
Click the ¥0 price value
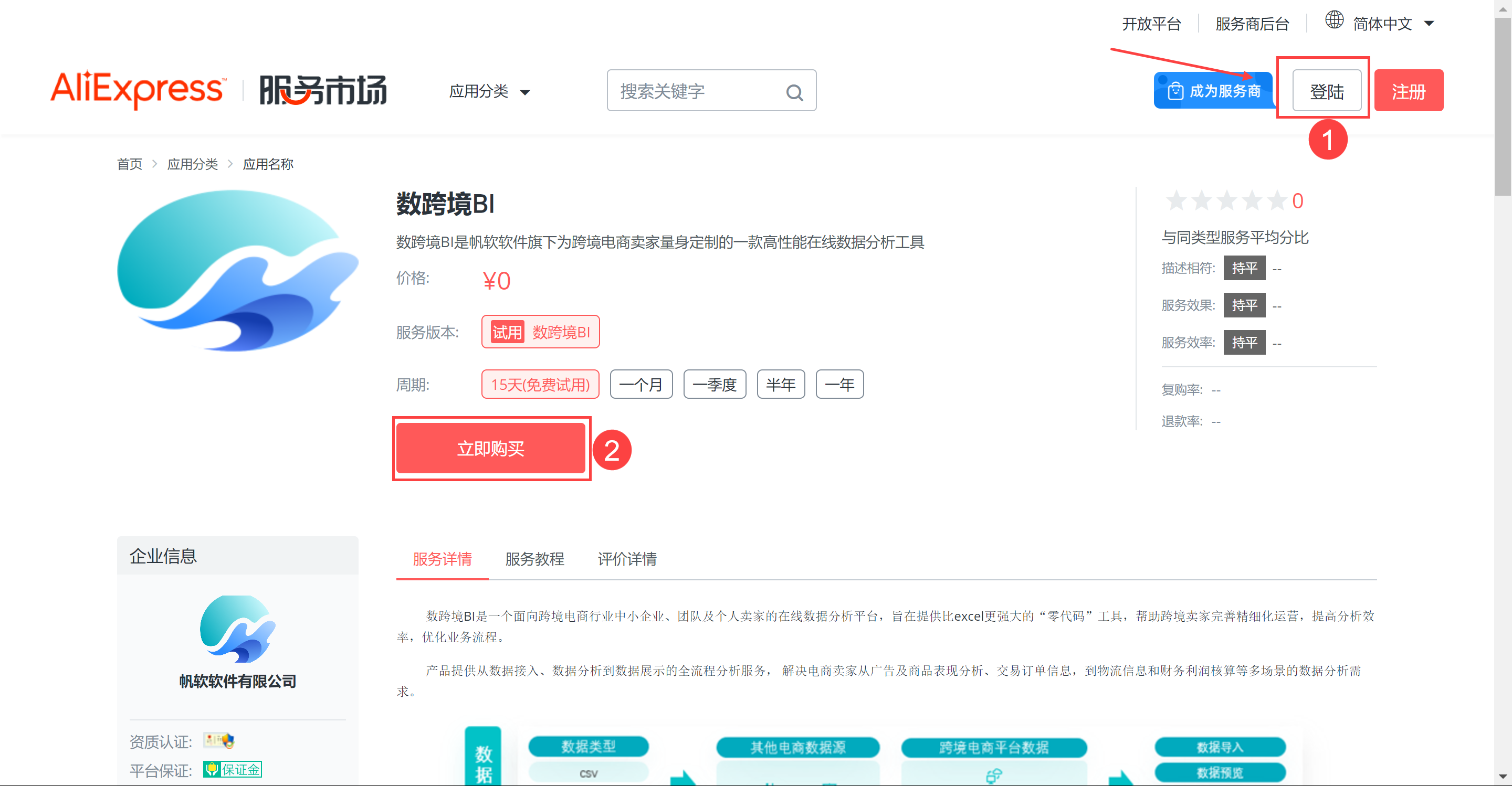point(497,280)
